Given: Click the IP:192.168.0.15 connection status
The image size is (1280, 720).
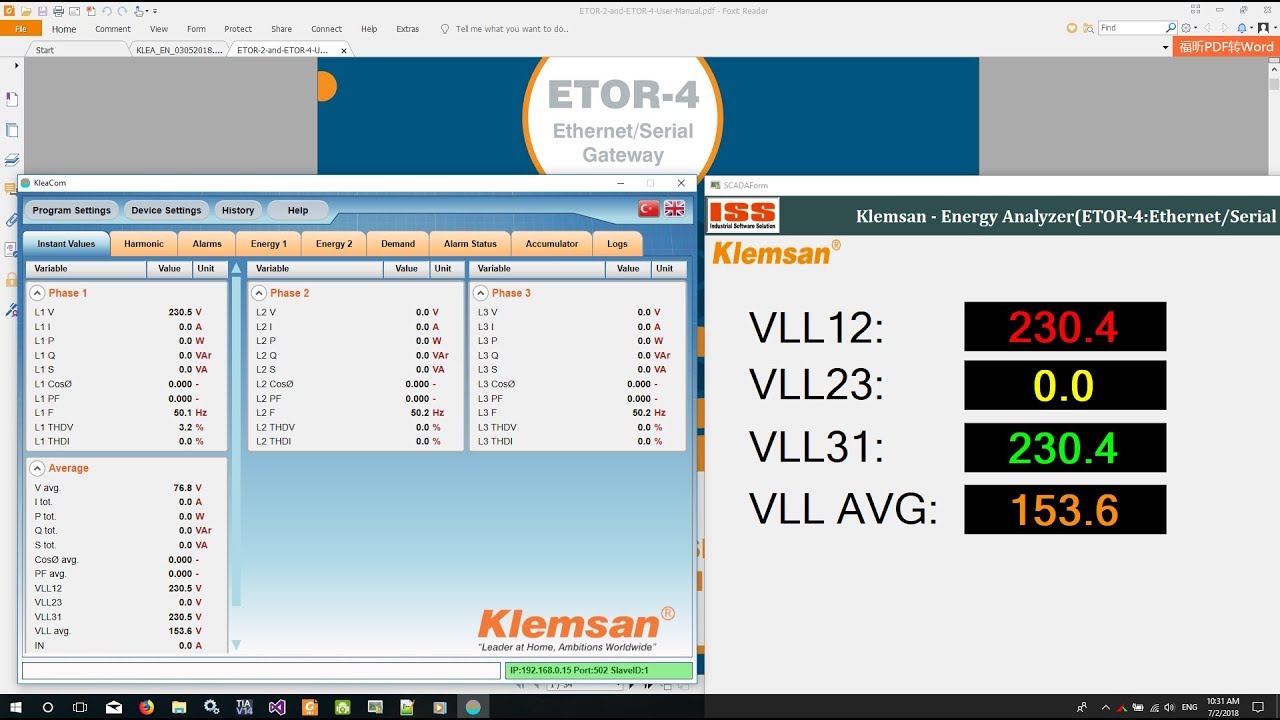Looking at the screenshot, I should click(x=598, y=670).
